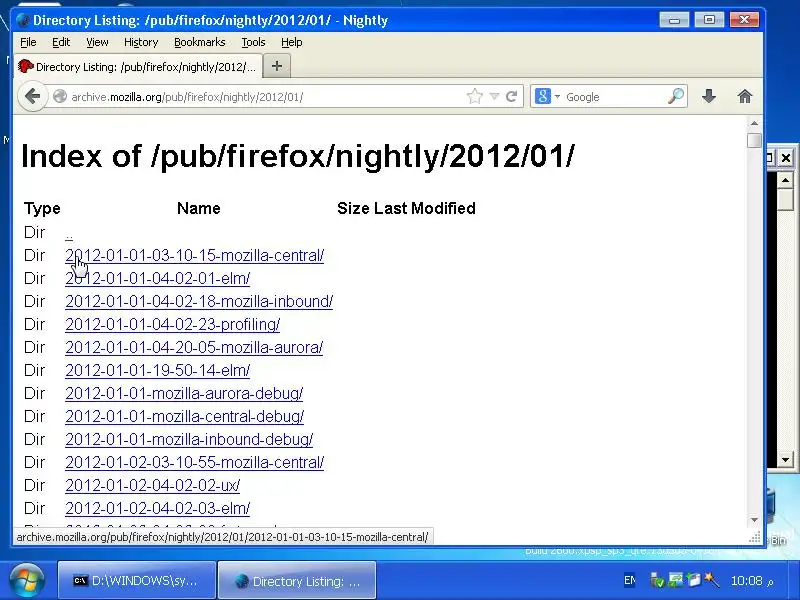Click the wand tray icon beside the clock
800x600 pixels.
712,580
